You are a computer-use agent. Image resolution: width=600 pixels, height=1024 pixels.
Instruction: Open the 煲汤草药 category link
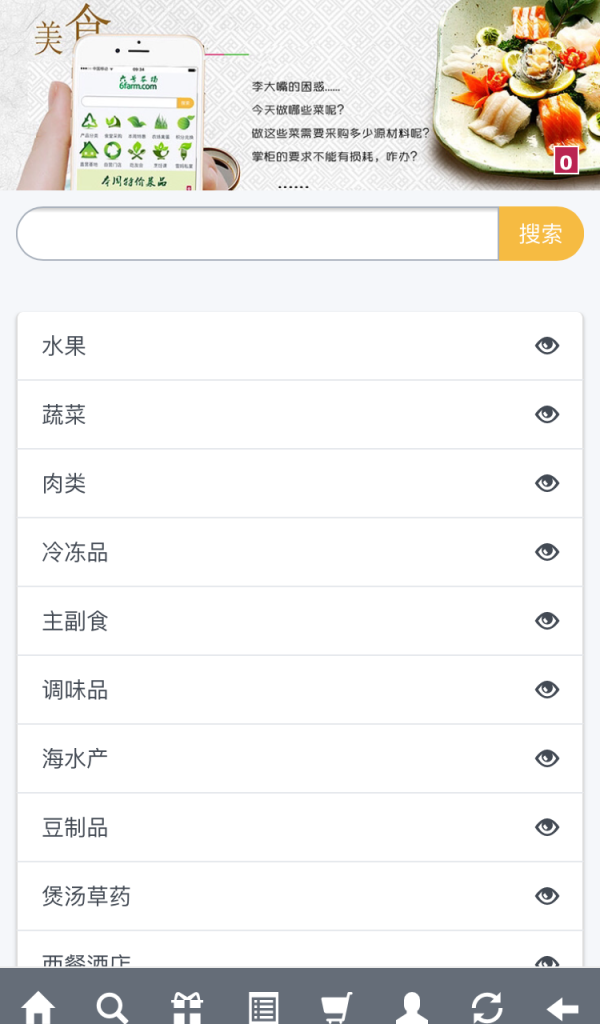(x=300, y=896)
